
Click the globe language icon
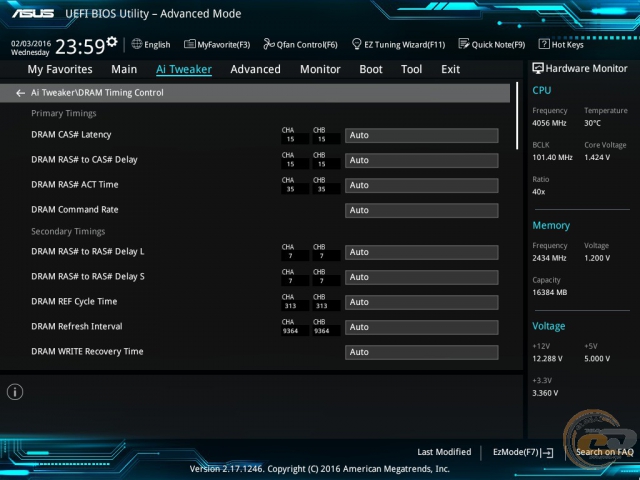(x=137, y=44)
